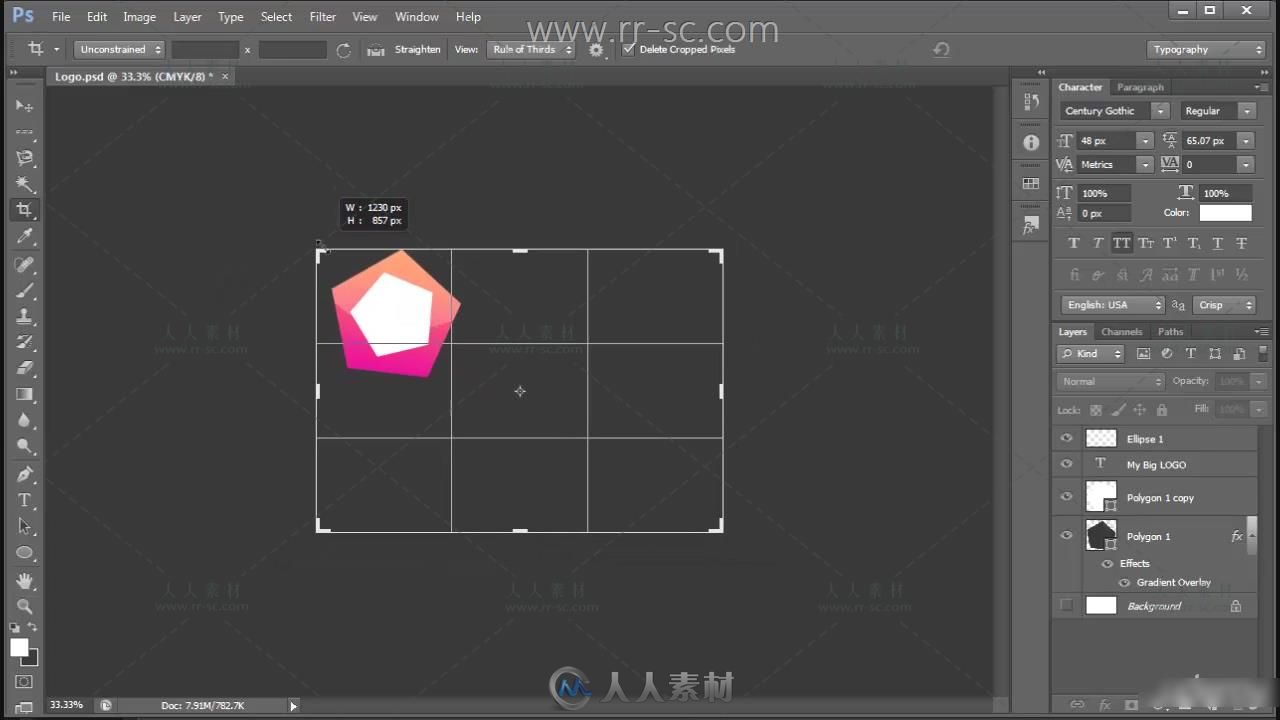Hide the Ellipse 1 layer

click(1066, 438)
